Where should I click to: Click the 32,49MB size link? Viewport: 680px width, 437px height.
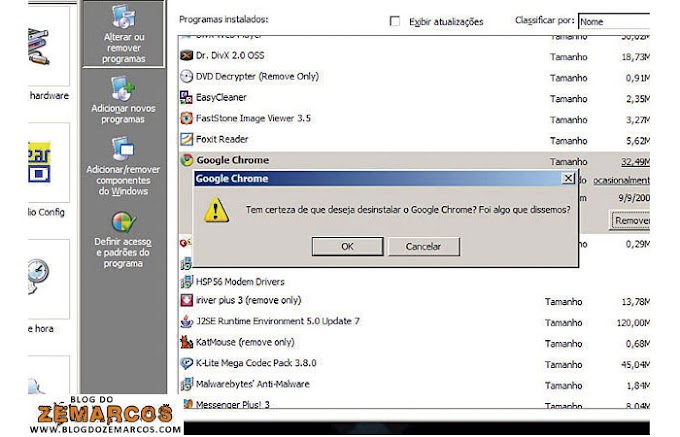635,162
